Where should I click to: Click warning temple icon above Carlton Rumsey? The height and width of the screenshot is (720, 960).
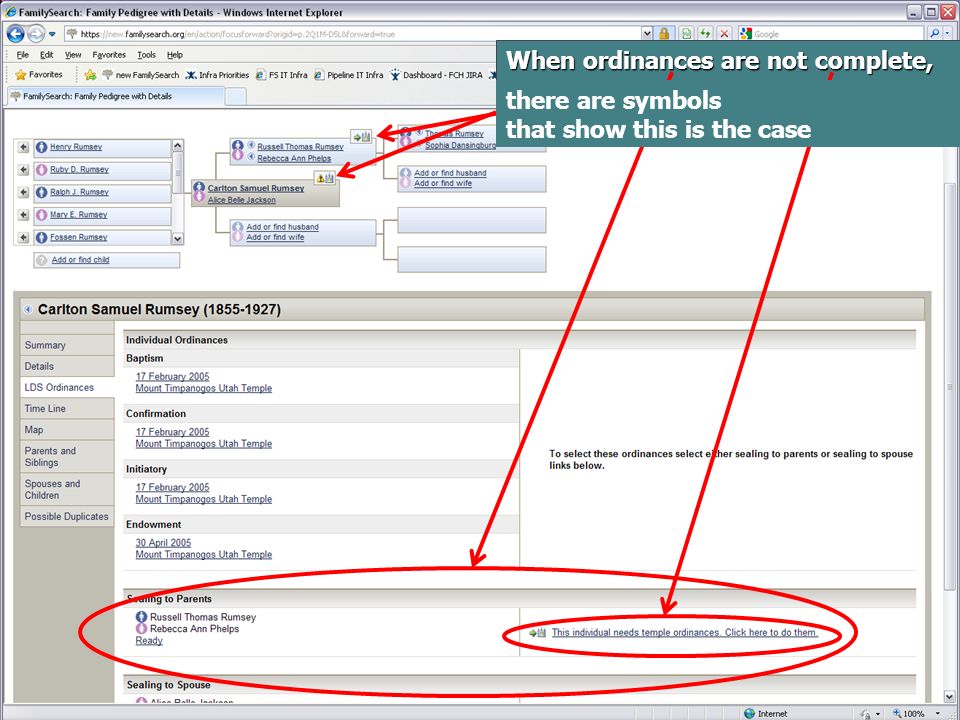(324, 178)
